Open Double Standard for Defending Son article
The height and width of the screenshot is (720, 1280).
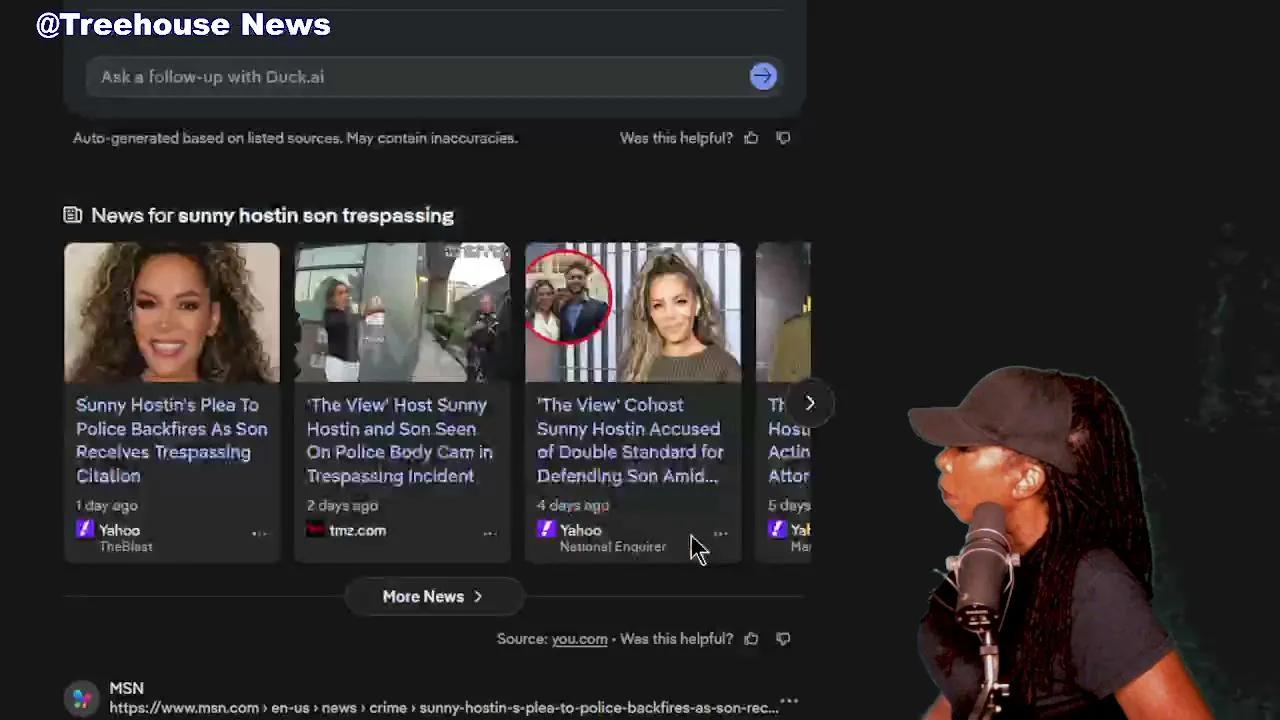(x=630, y=440)
